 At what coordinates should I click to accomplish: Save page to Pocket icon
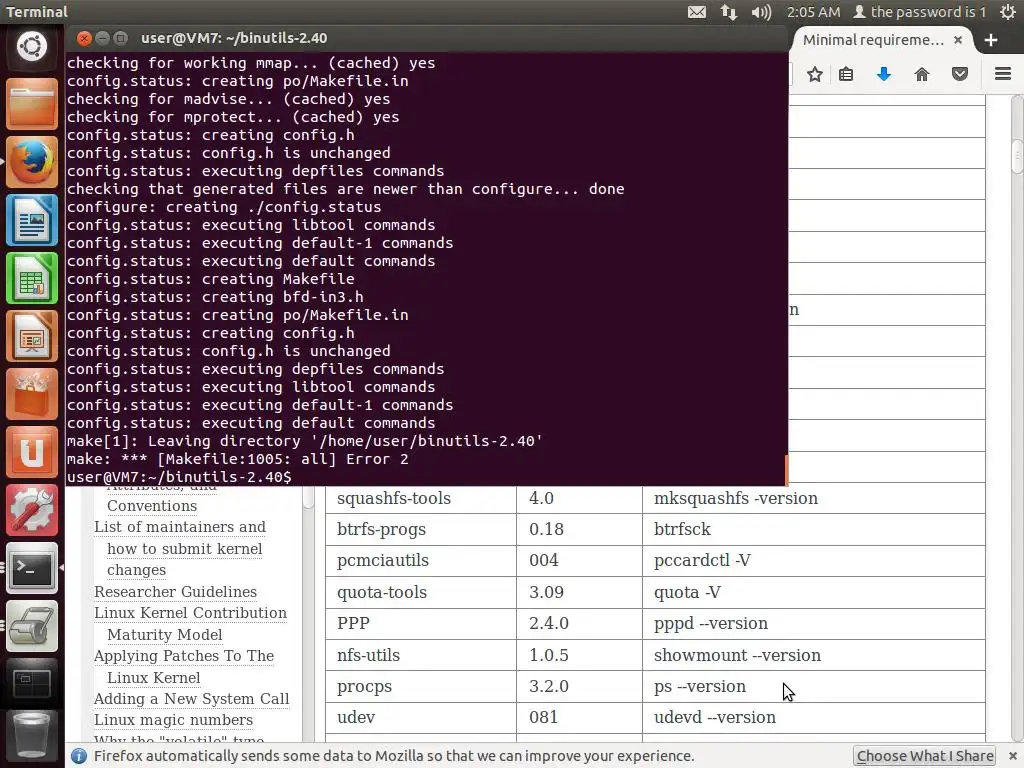point(959,74)
